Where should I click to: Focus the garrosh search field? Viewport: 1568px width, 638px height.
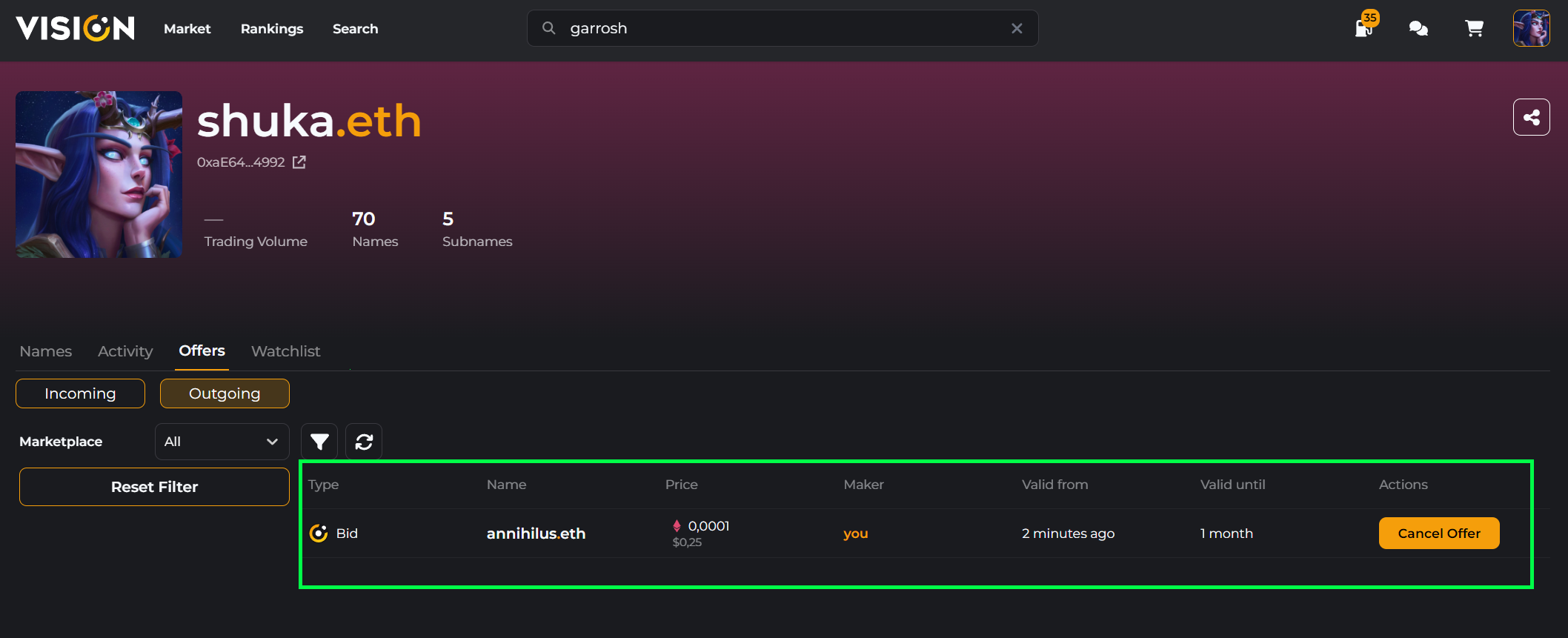782,28
